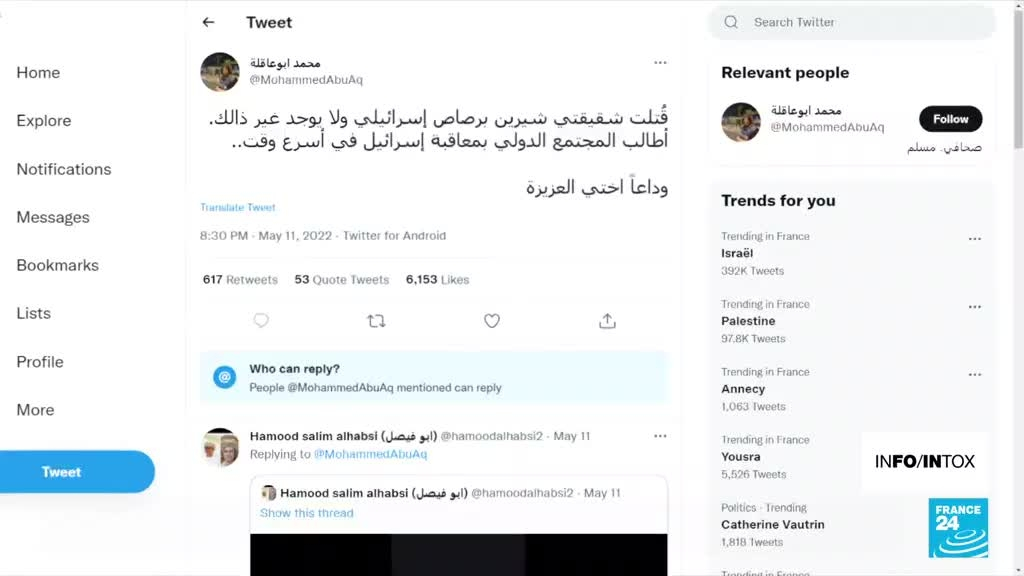Open the Show this thread link
1024x576 pixels.
(306, 513)
